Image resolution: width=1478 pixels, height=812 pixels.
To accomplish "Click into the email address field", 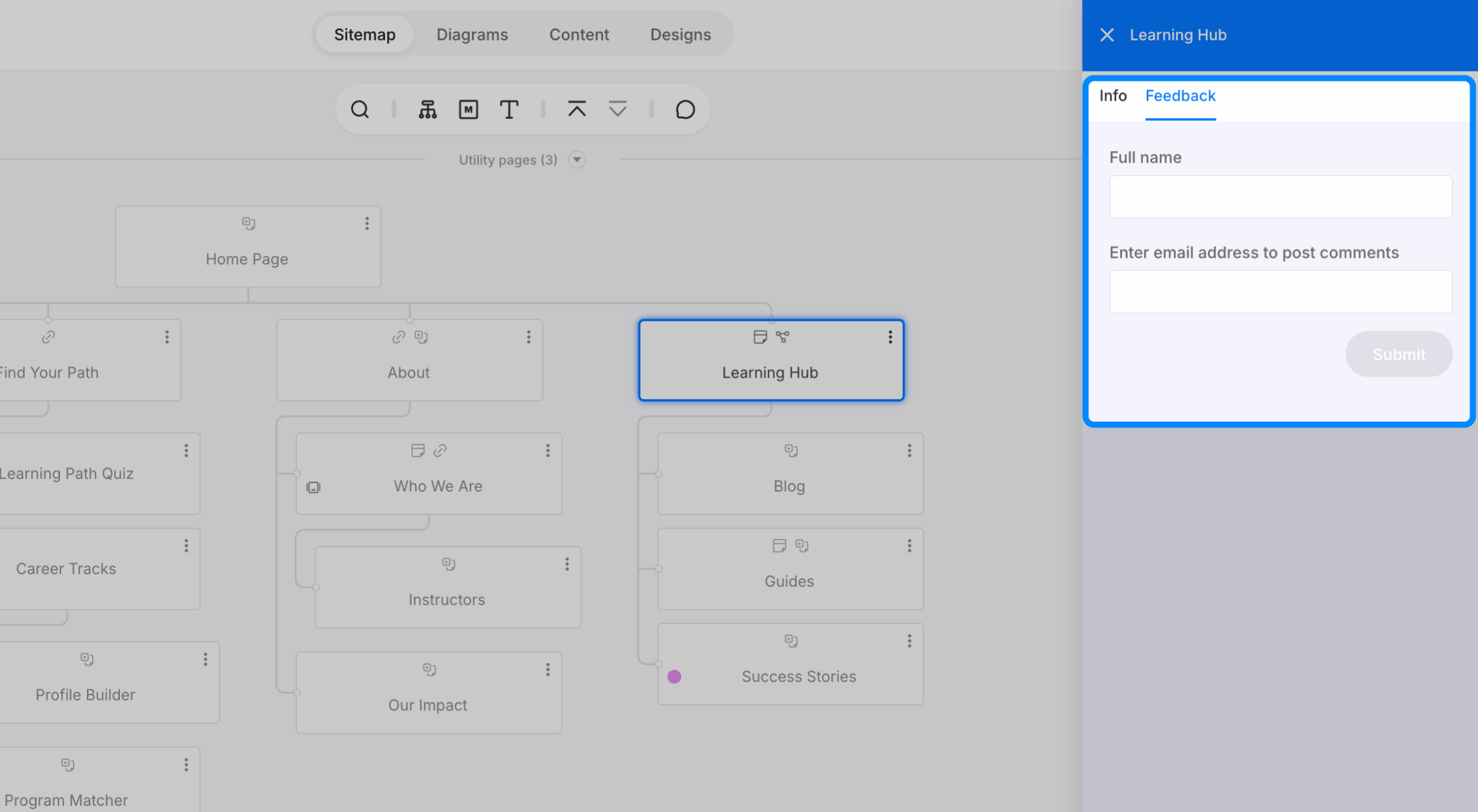I will click(1281, 291).
